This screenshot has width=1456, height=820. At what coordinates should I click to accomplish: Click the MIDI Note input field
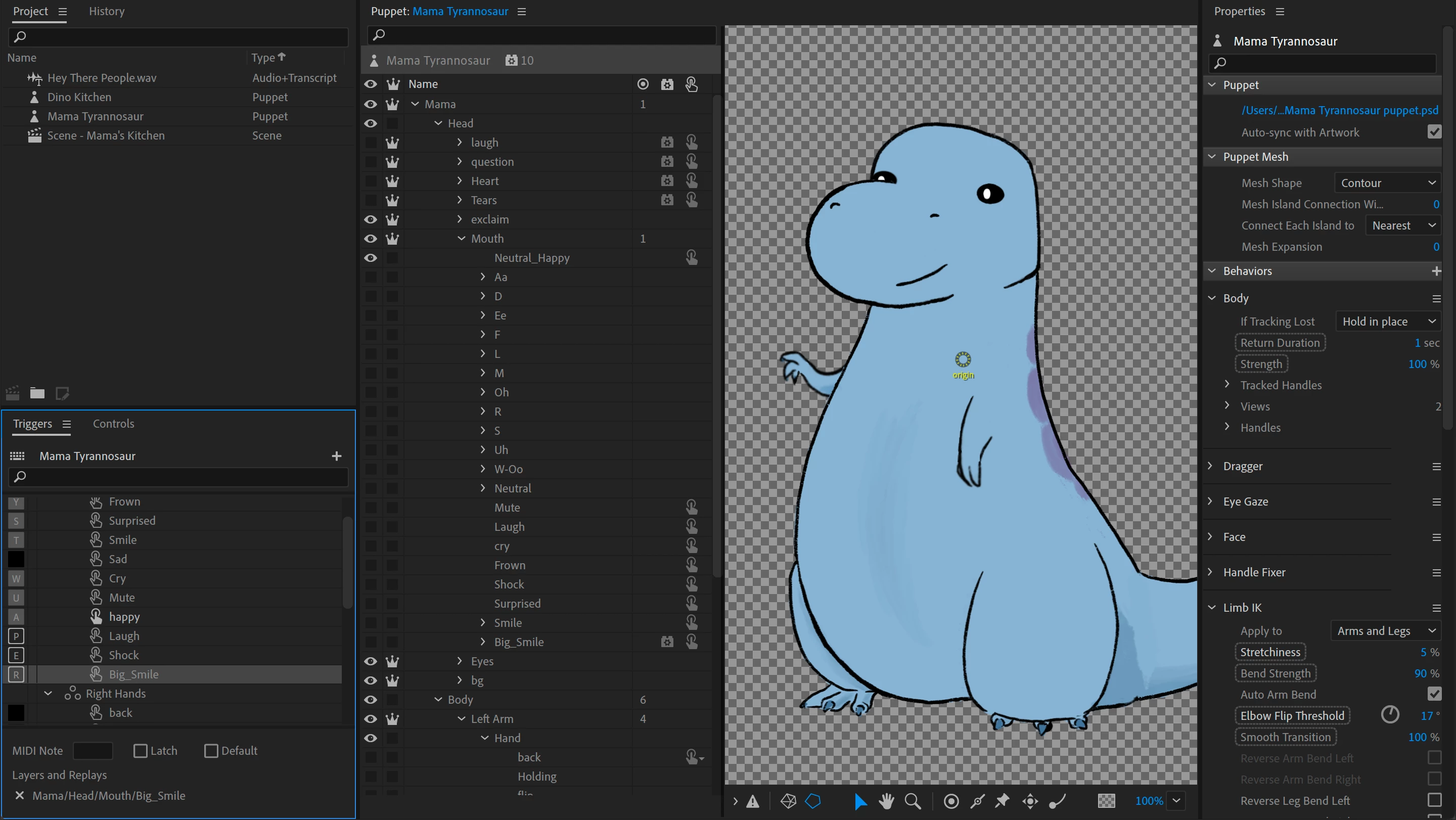coord(93,751)
